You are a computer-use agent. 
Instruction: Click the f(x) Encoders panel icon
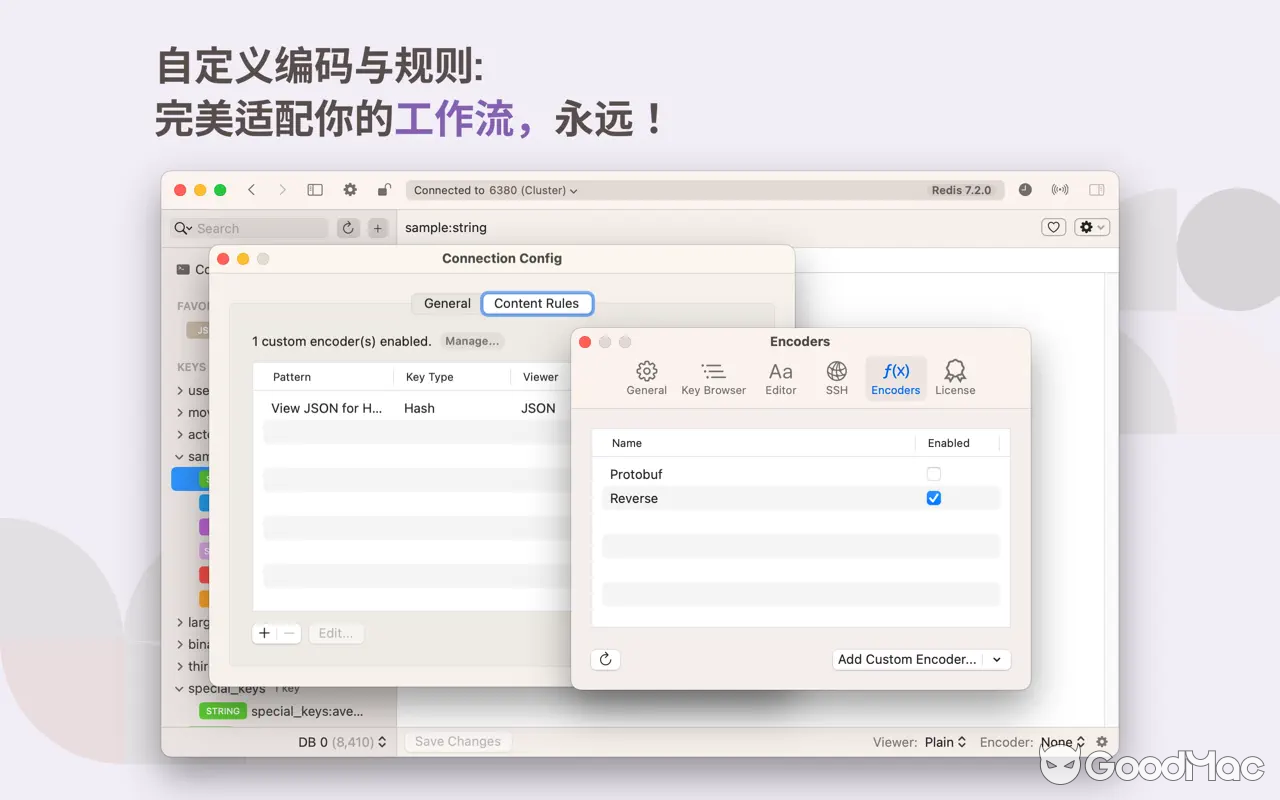coord(895,377)
